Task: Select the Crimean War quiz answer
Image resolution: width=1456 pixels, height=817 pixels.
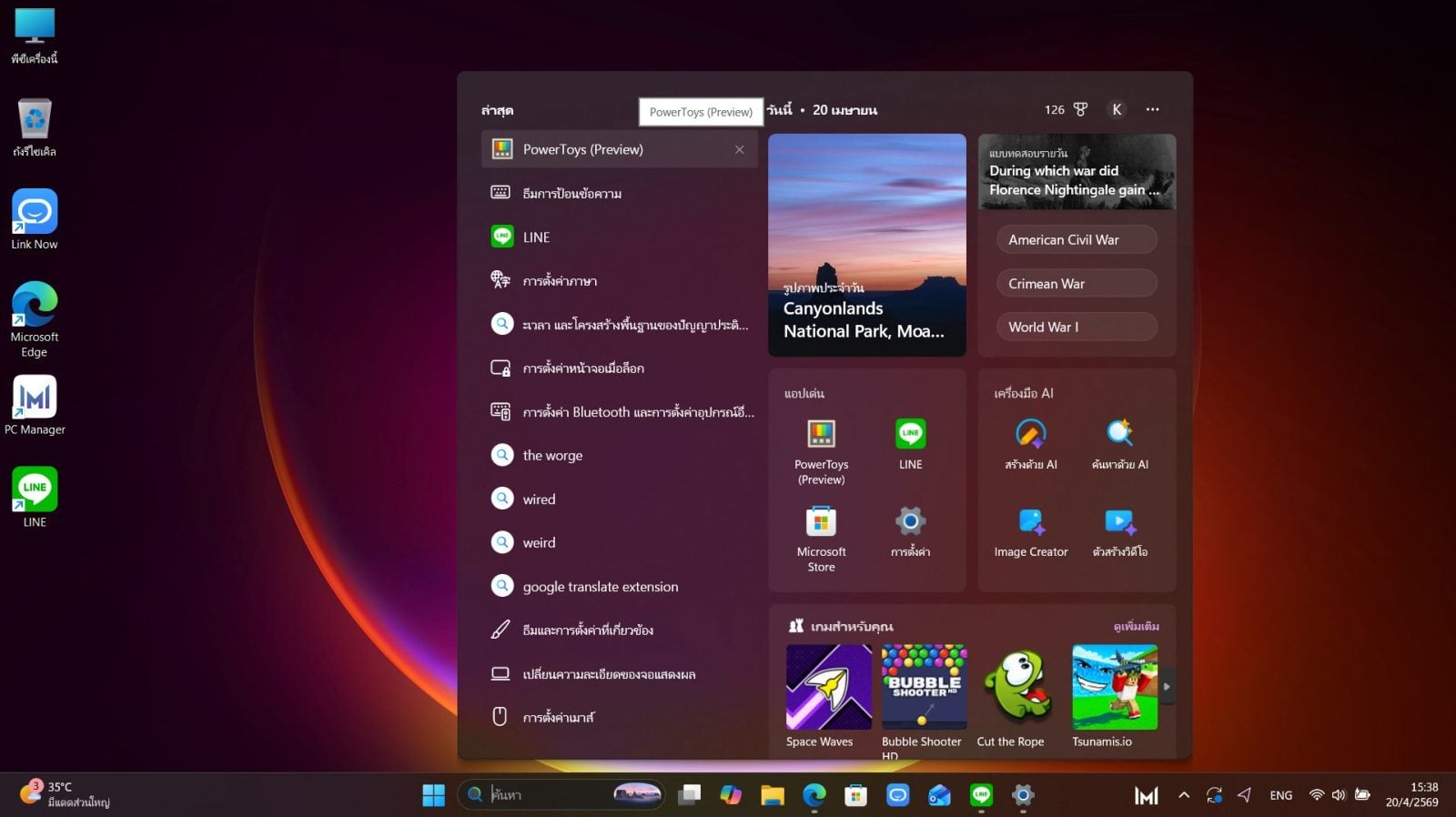Action: (1077, 284)
